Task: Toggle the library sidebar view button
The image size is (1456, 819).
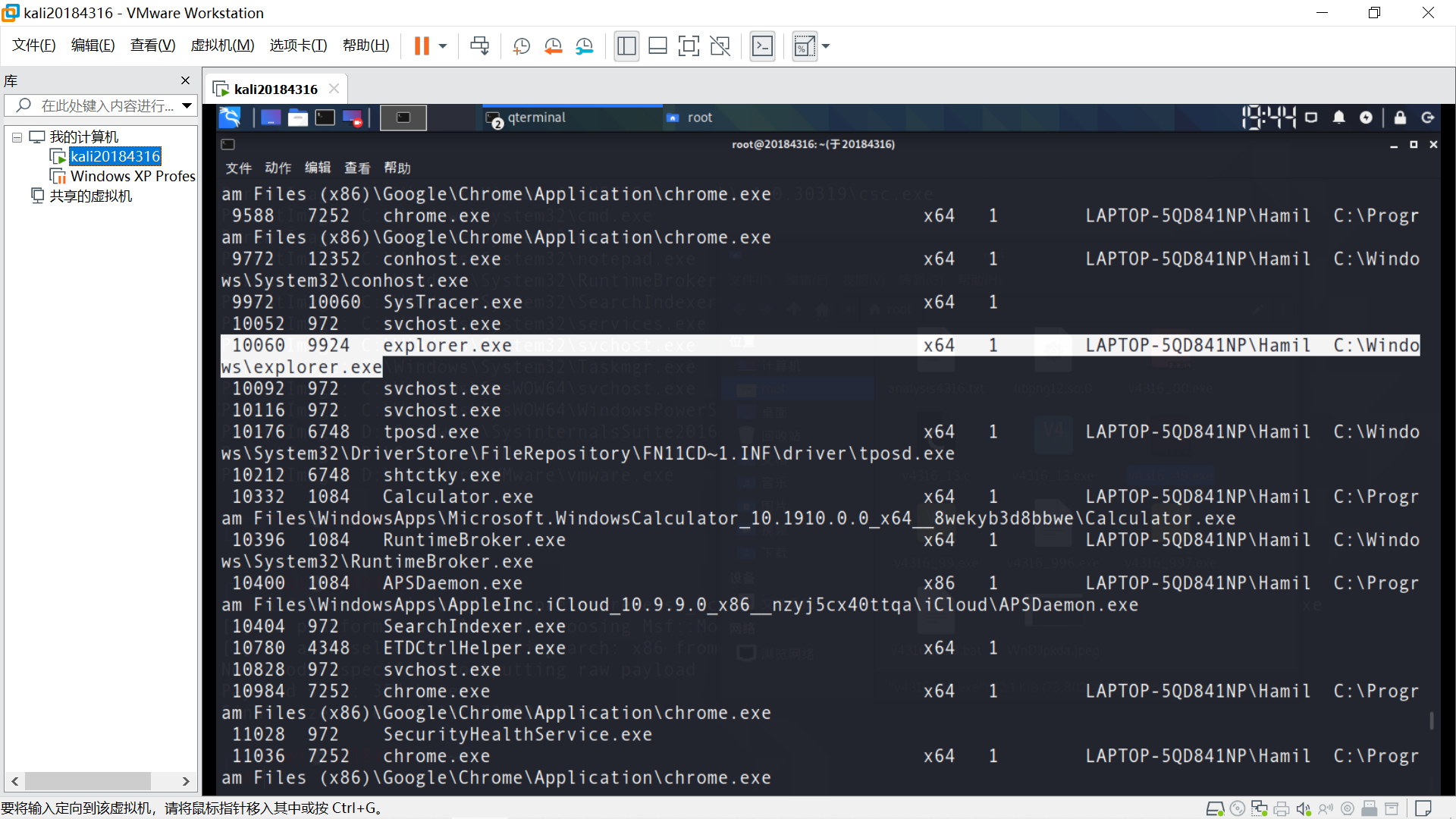Action: point(626,46)
